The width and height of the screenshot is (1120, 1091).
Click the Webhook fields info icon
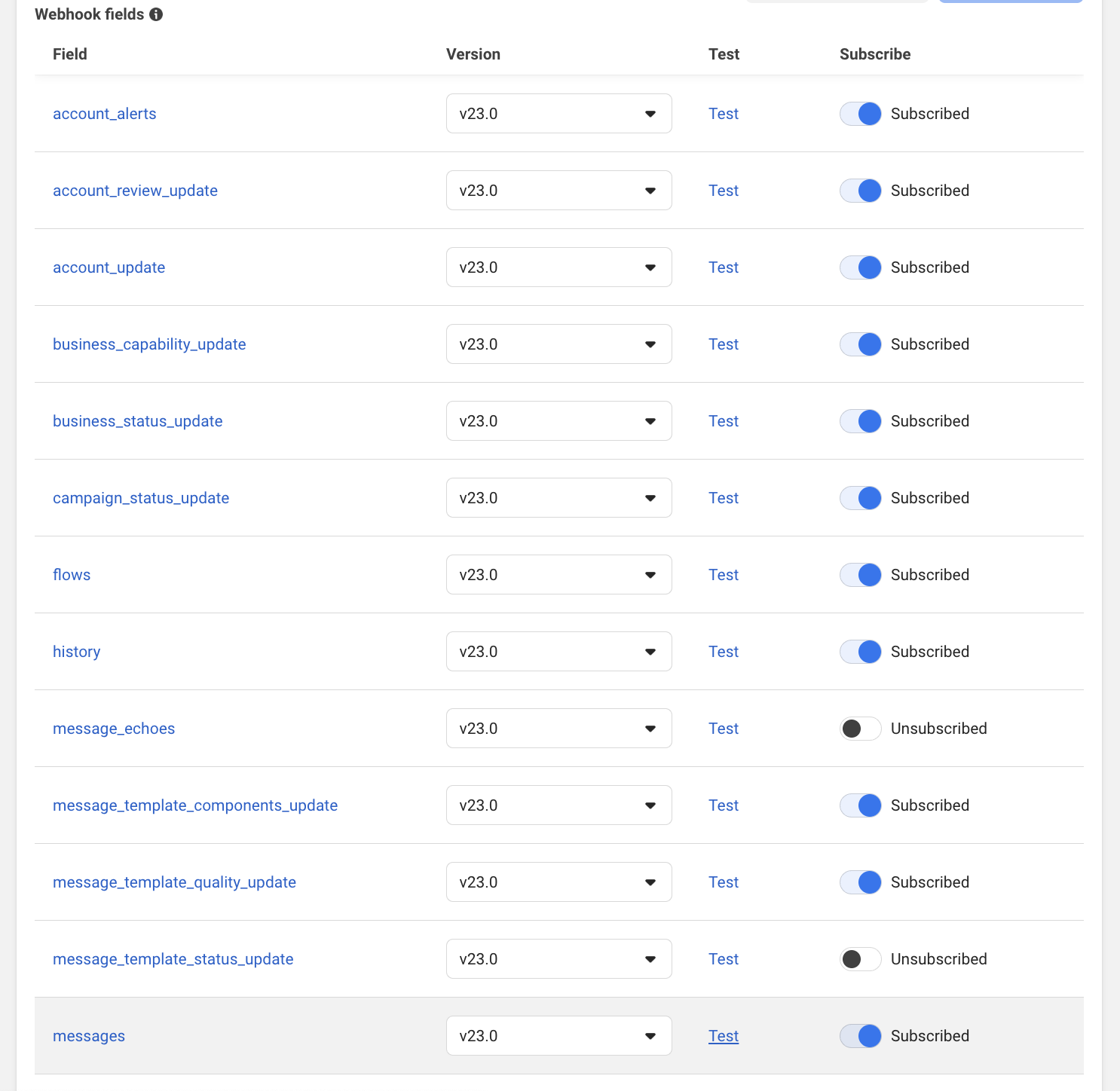click(156, 14)
